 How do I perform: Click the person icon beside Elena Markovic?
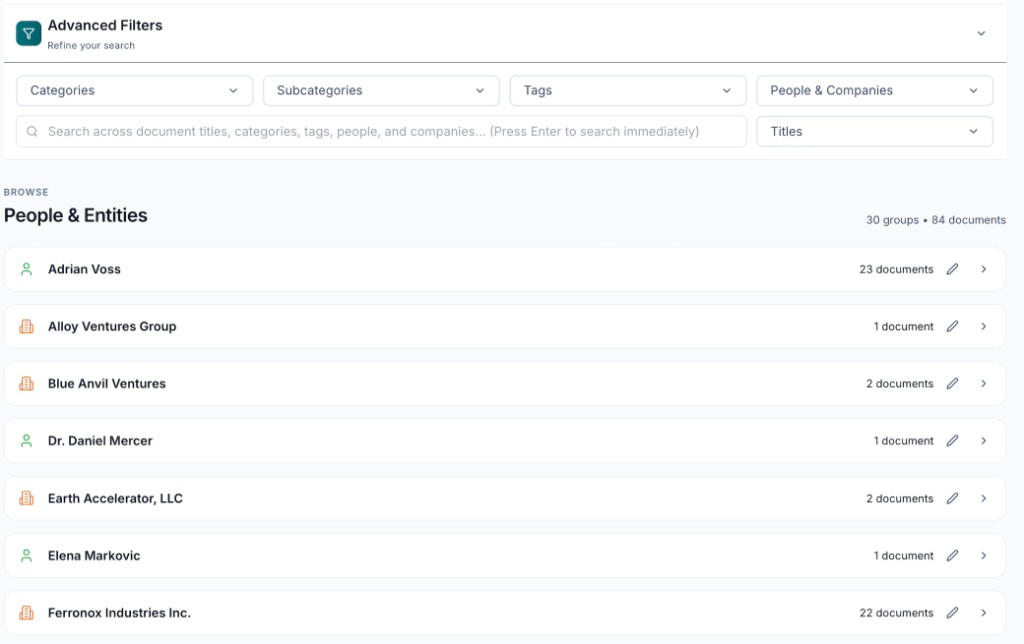click(26, 555)
